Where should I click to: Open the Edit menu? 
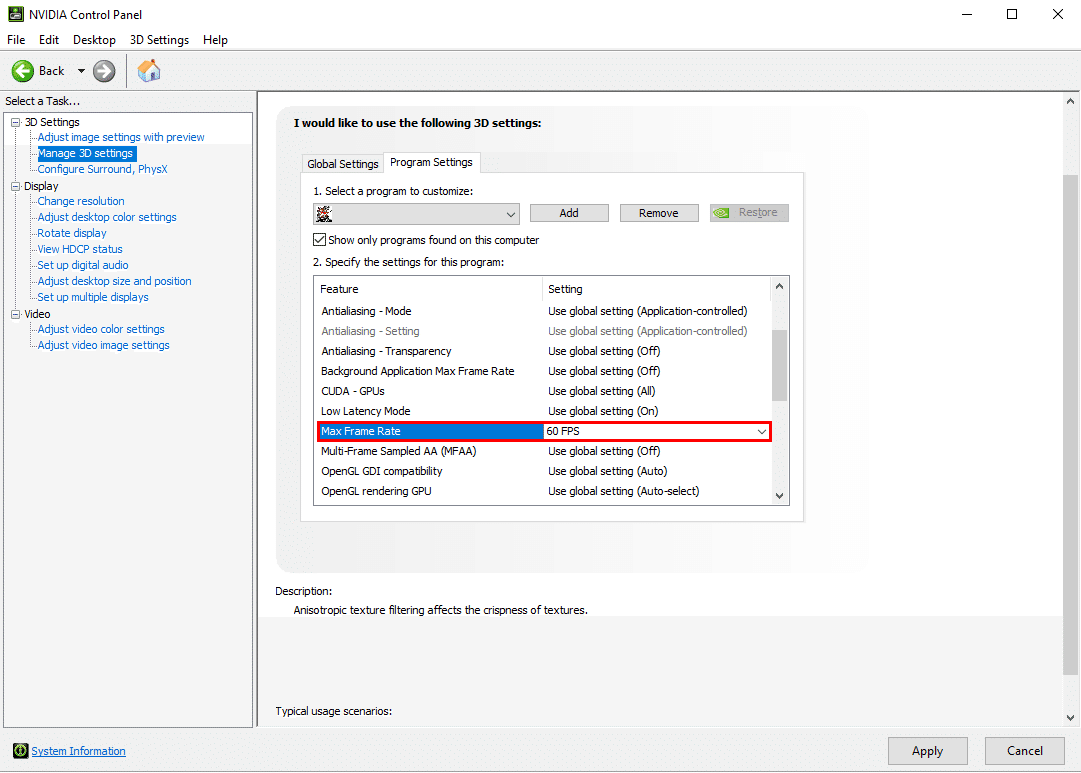49,40
